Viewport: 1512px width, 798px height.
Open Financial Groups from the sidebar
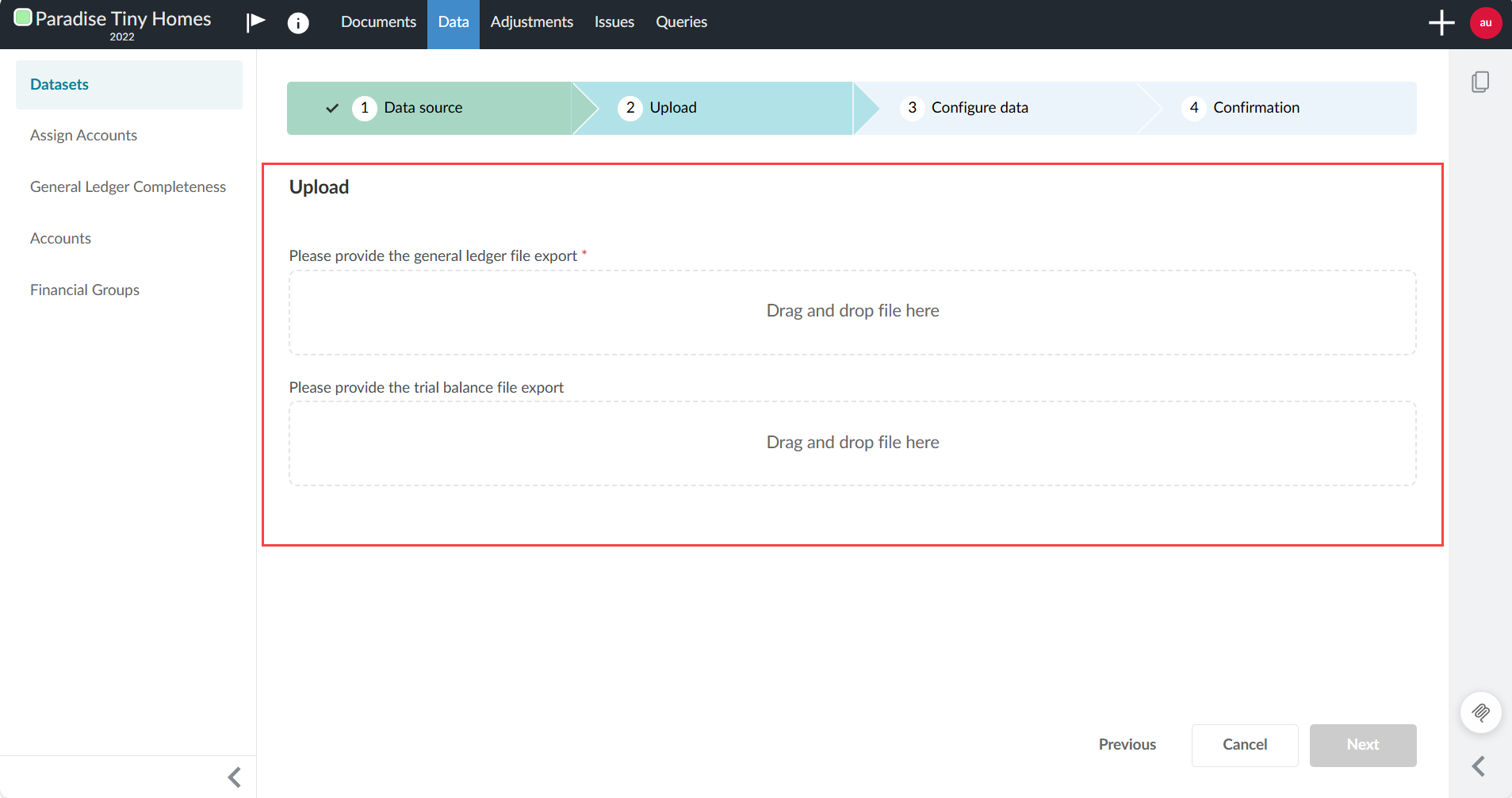click(x=84, y=289)
